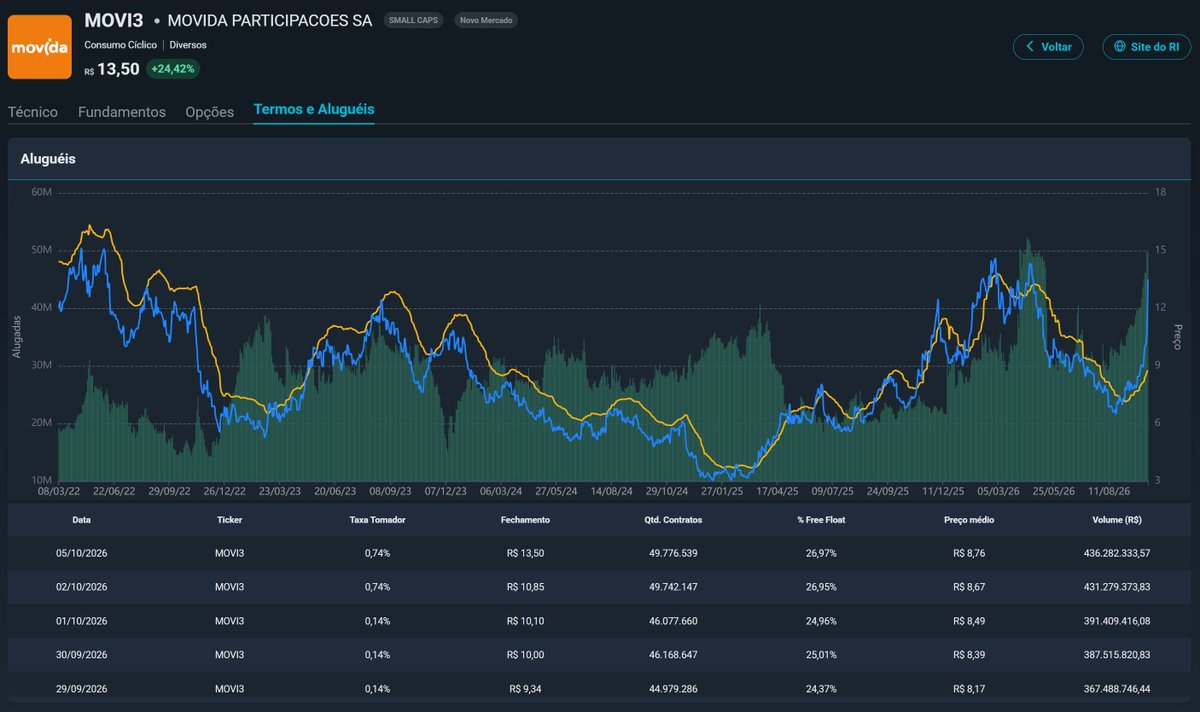
Task: Click the 49.776.539 contracts cell
Action: point(673,553)
